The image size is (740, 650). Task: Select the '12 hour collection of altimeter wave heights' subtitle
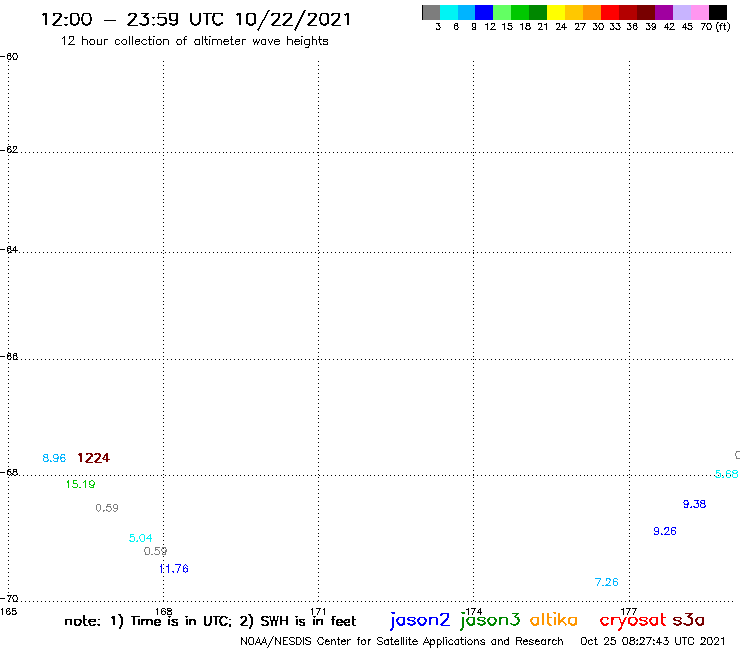[x=194, y=41]
